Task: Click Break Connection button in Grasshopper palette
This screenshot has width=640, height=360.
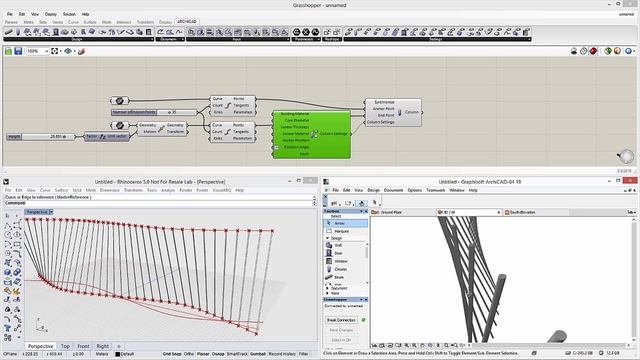Action: click(341, 320)
